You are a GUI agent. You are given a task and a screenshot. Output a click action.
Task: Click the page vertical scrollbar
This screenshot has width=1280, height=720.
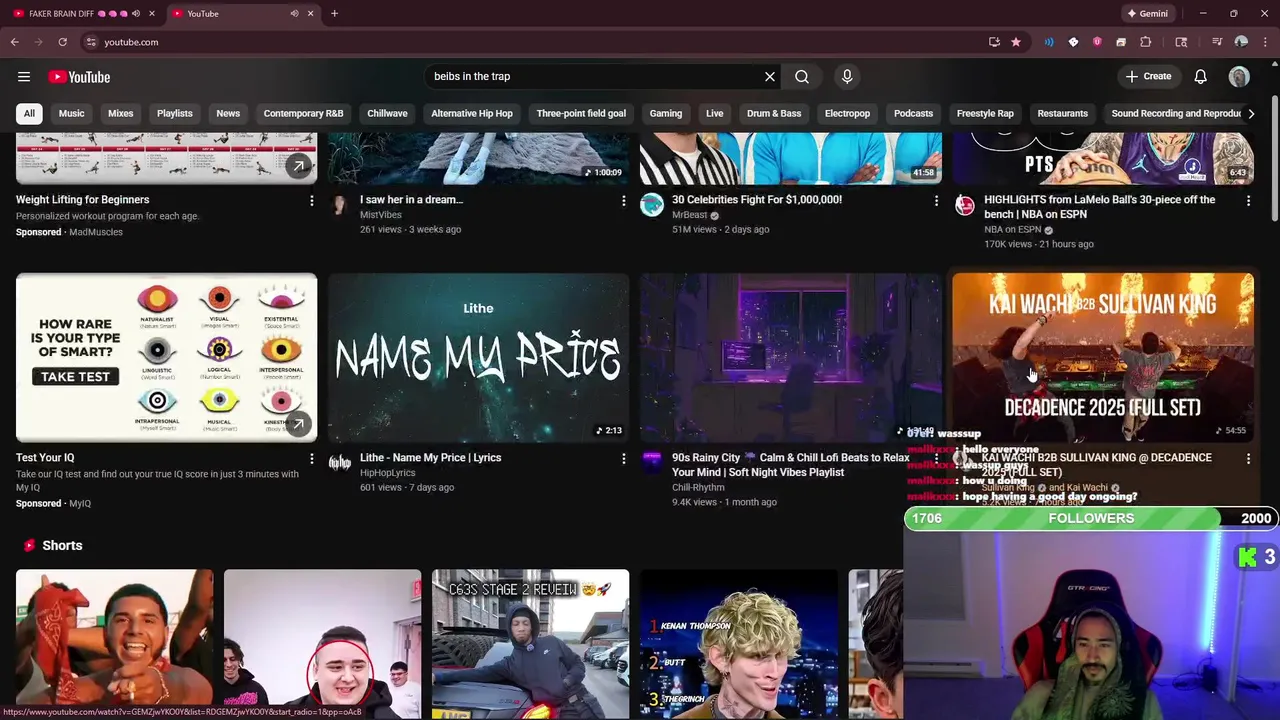(x=1275, y=160)
